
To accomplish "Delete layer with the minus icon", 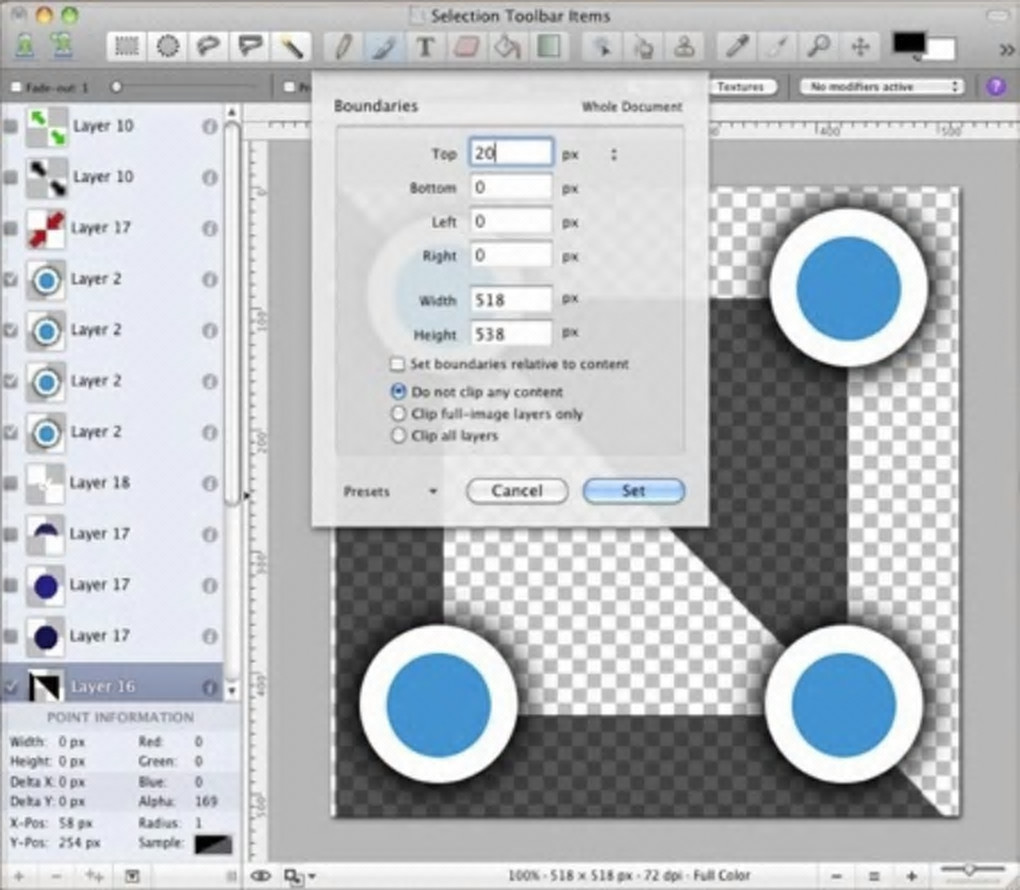I will (x=57, y=876).
